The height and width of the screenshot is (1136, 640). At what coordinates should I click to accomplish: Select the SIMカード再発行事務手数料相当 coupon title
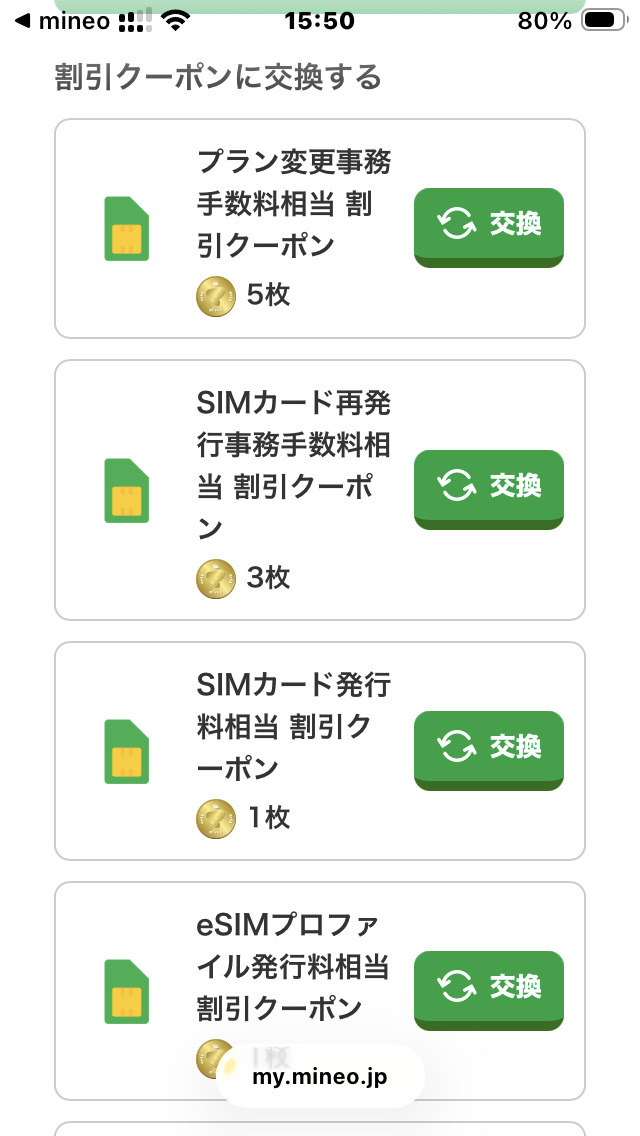pos(294,465)
